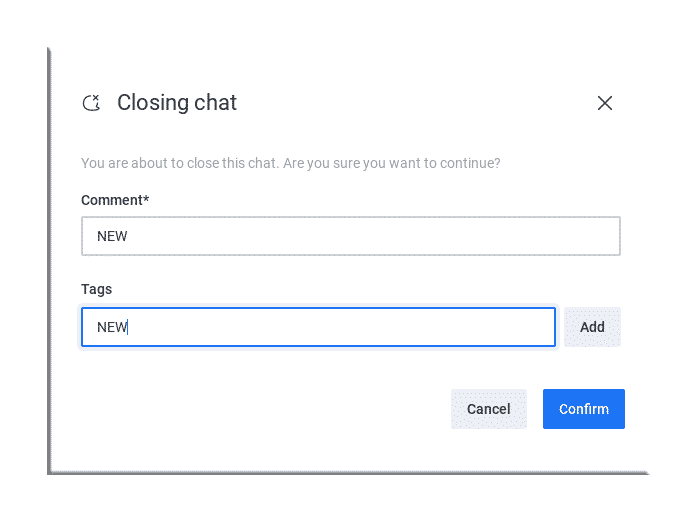Viewport: 698px width, 527px height.
Task: Click the word 'Closing' in the title
Action: tap(150, 103)
